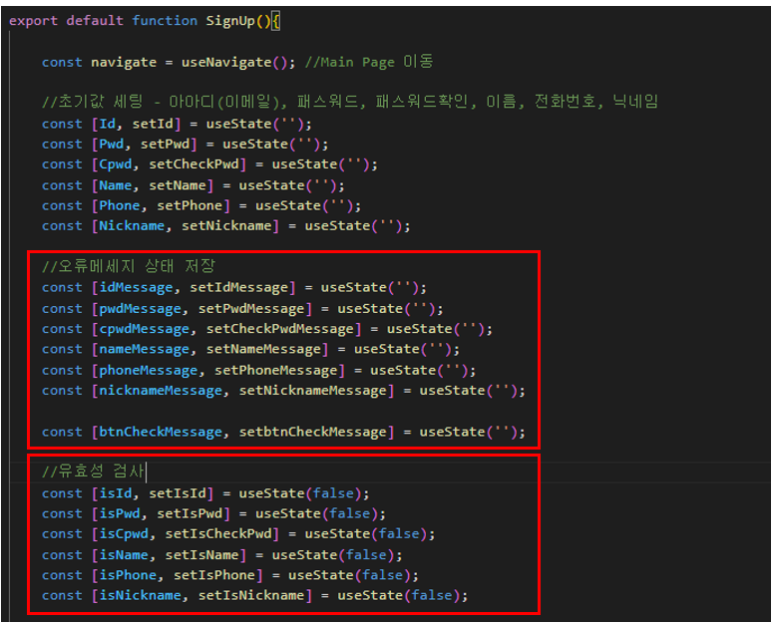Click the '//오류메세지 상태 저장' comment
This screenshot has width=773, height=623.
pyautogui.click(x=129, y=266)
